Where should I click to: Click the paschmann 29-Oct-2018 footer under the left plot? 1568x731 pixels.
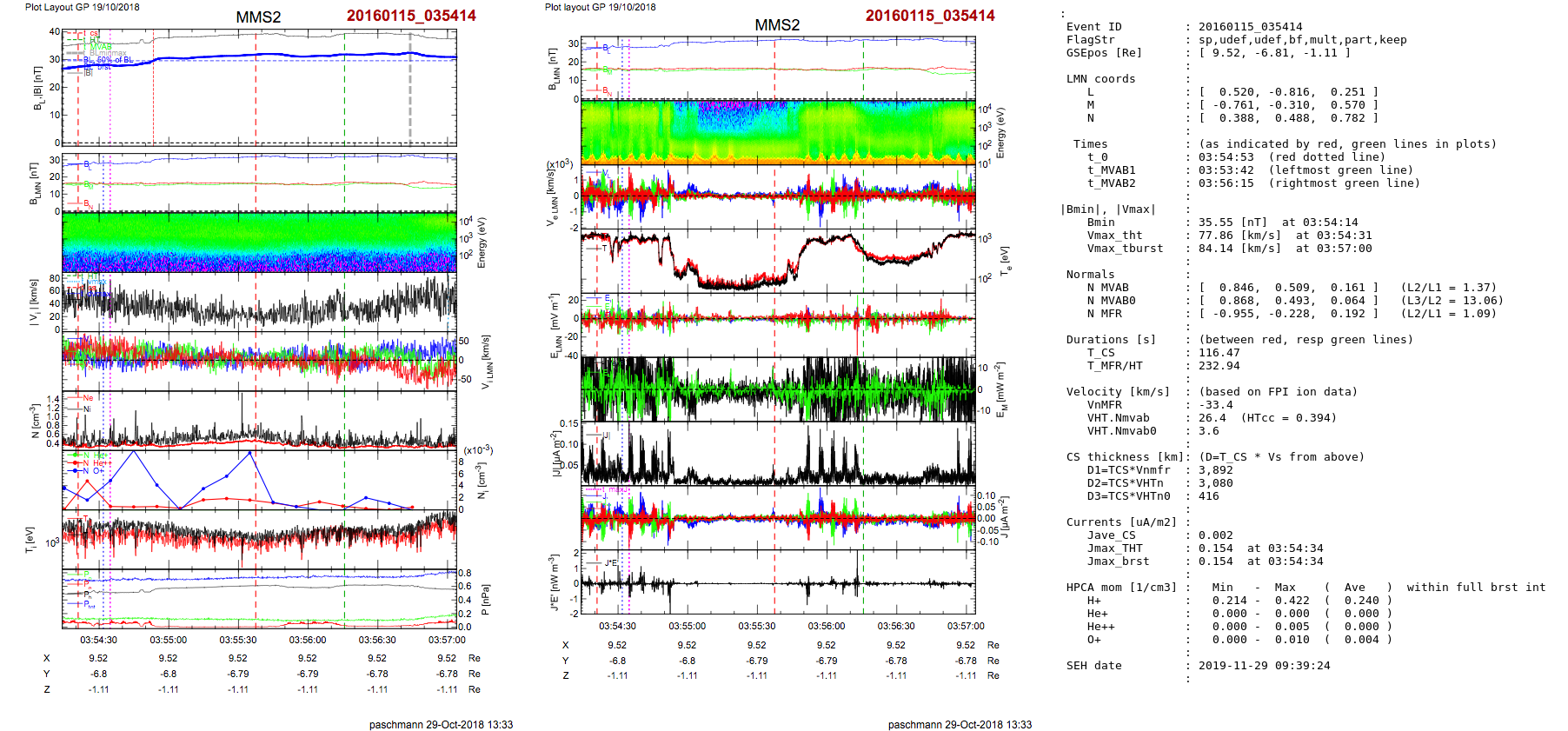point(441,724)
